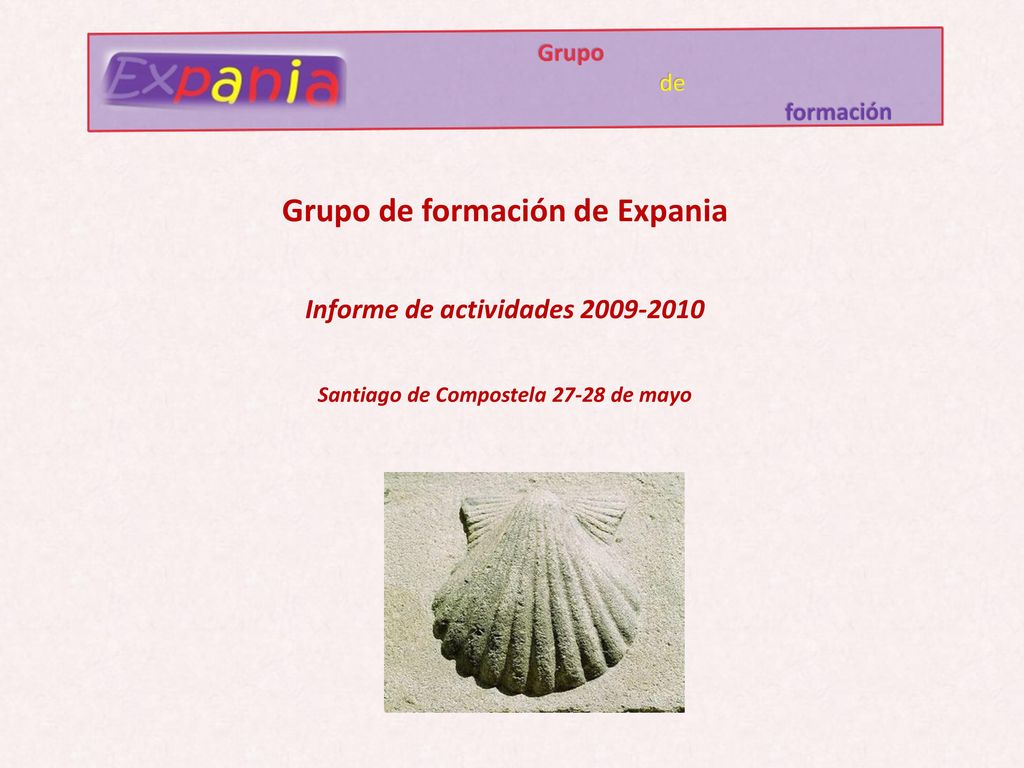Click the Expania logo in the banner

coord(225,80)
